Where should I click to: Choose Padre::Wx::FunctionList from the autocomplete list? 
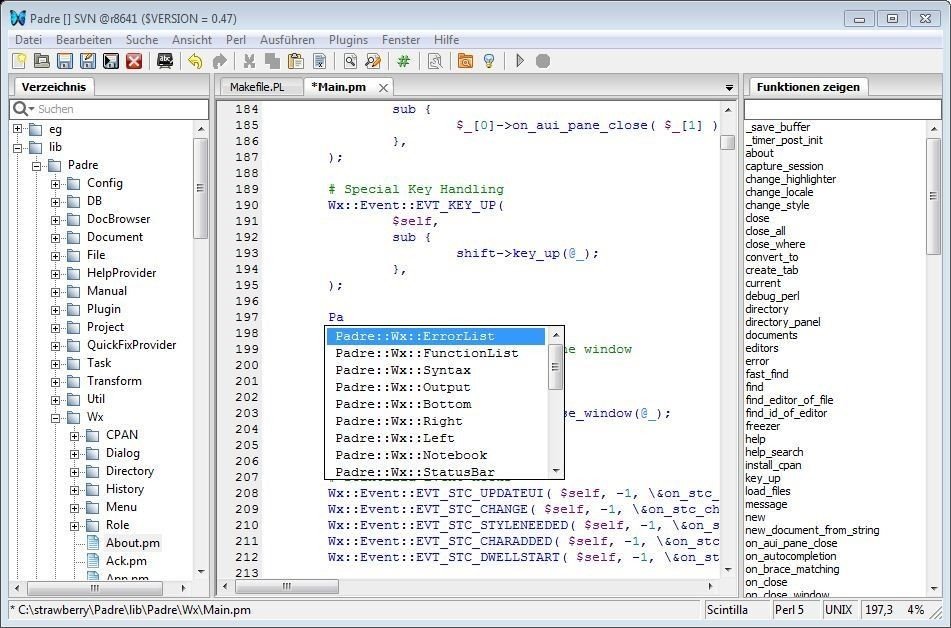[437, 353]
